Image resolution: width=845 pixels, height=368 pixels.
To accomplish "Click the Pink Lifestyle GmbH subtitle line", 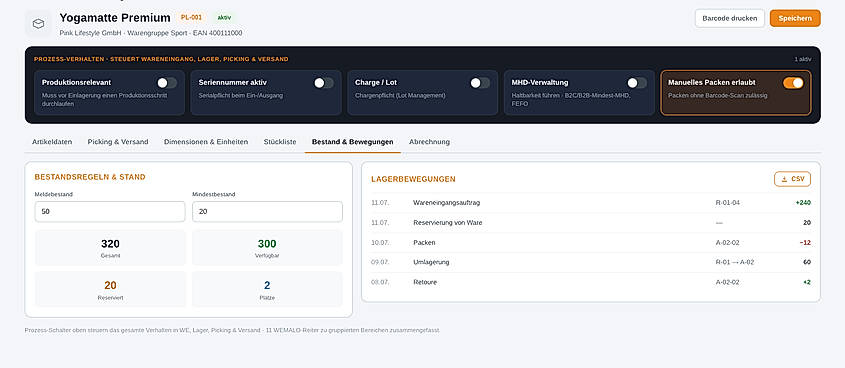I will 151,33.
